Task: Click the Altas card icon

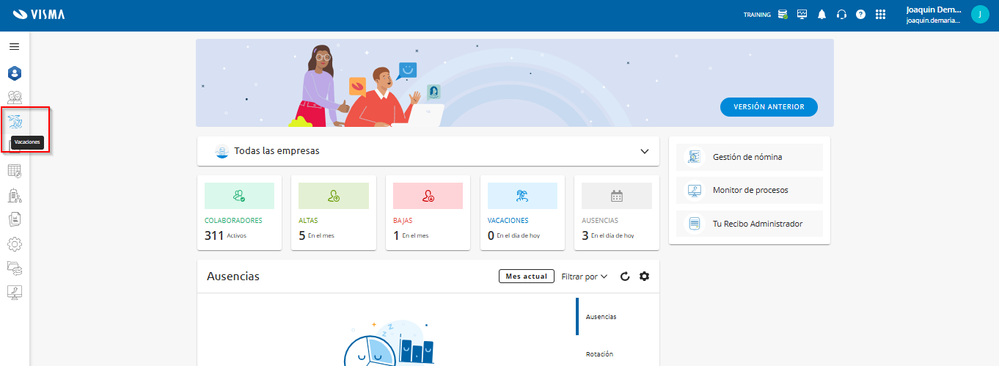Action: point(333,196)
